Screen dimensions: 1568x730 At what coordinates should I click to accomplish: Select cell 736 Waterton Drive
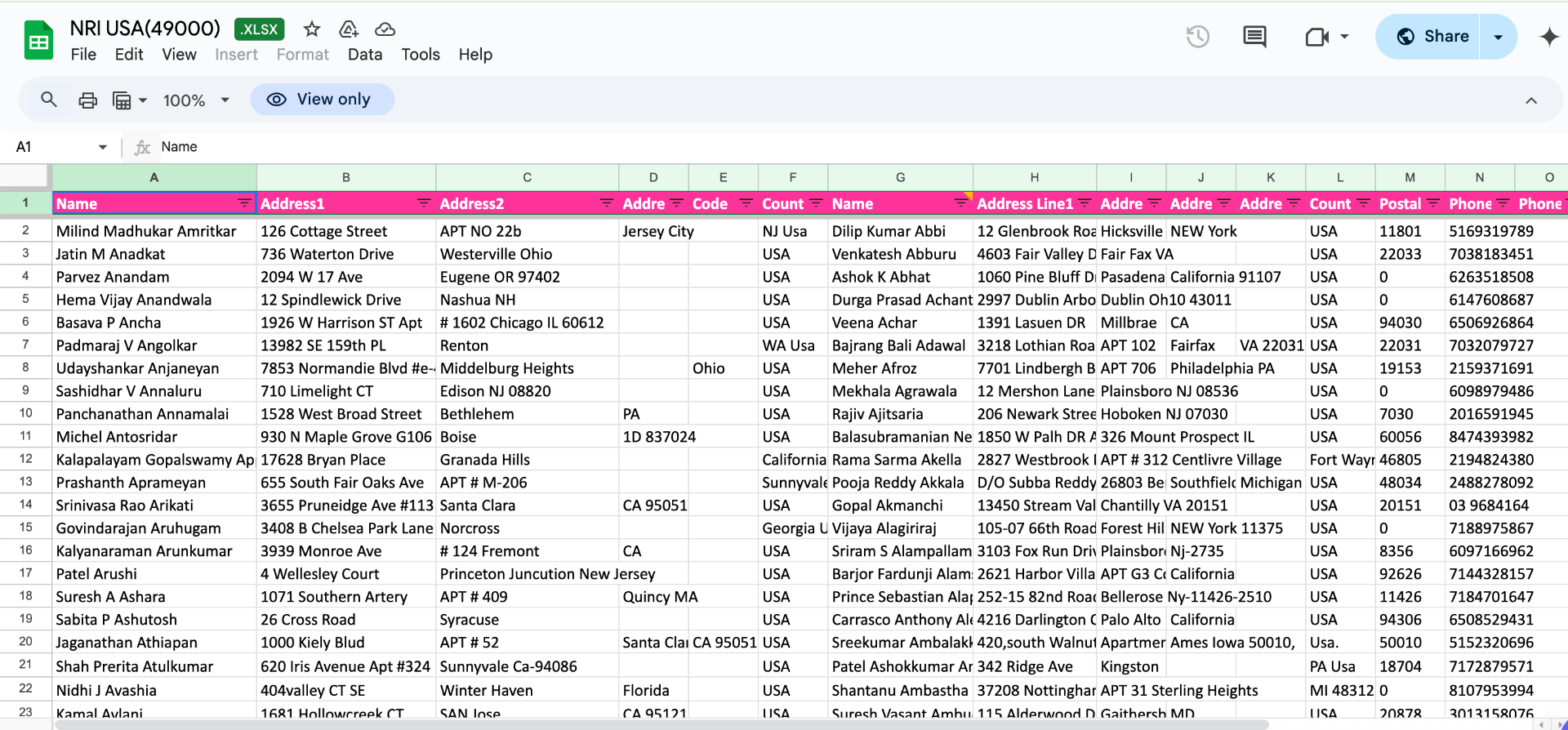[x=346, y=254]
